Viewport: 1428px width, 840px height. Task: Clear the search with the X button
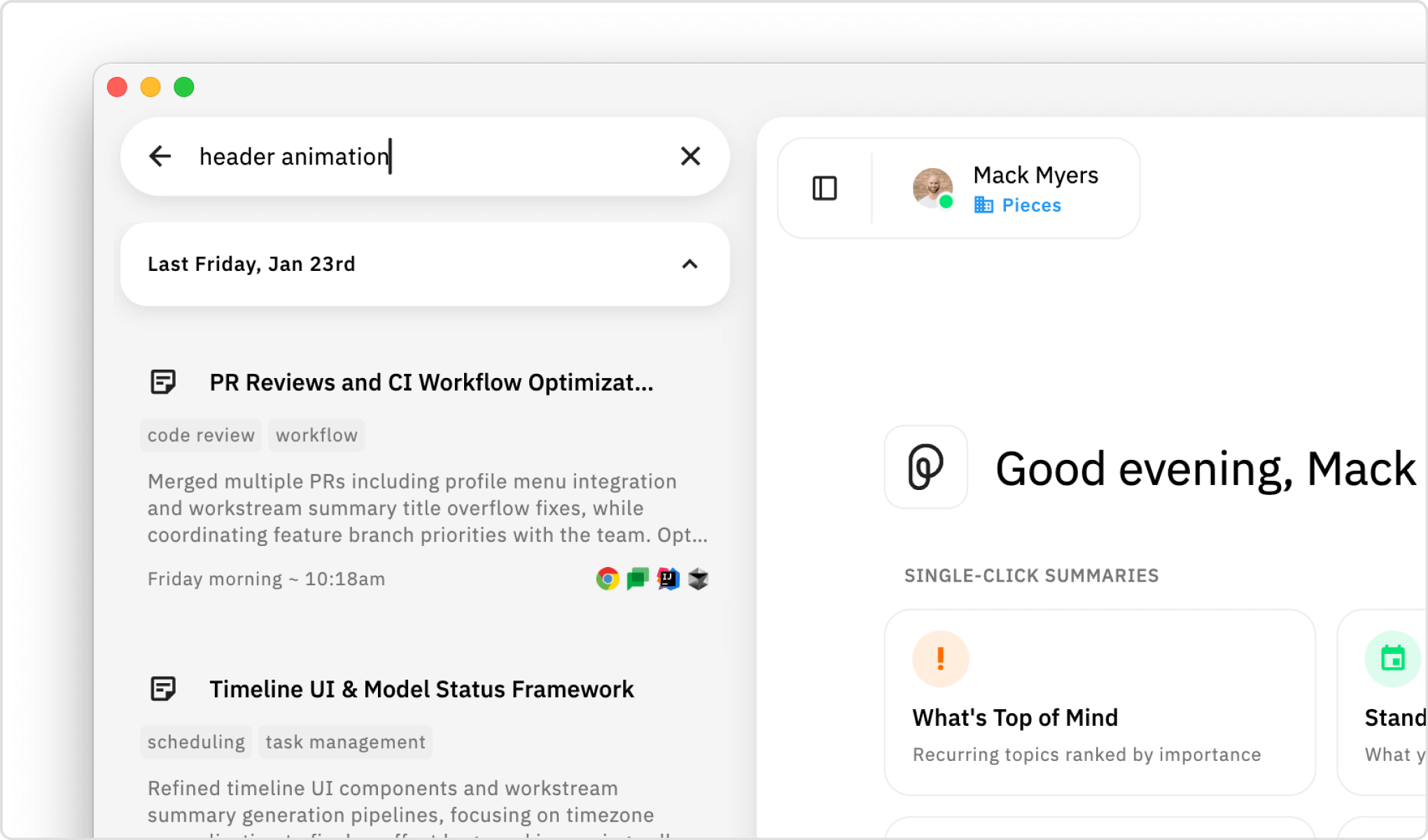pos(691,156)
